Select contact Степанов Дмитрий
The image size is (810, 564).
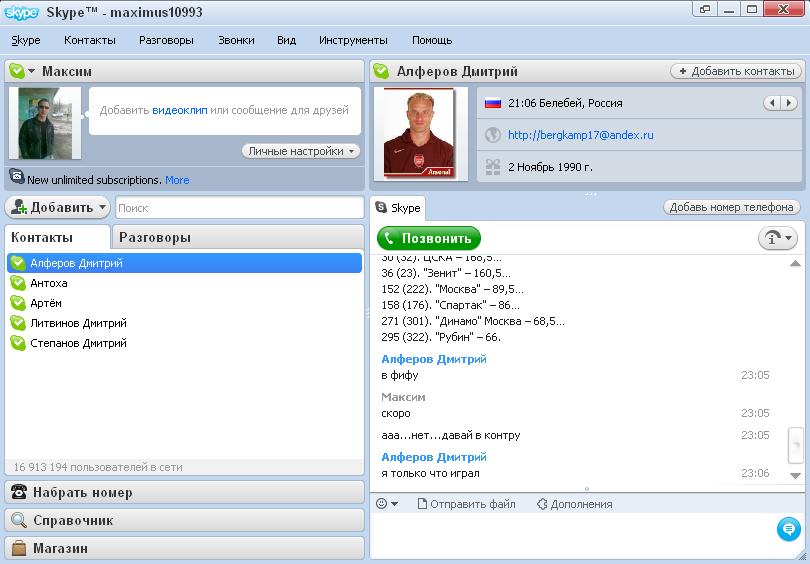pos(184,343)
